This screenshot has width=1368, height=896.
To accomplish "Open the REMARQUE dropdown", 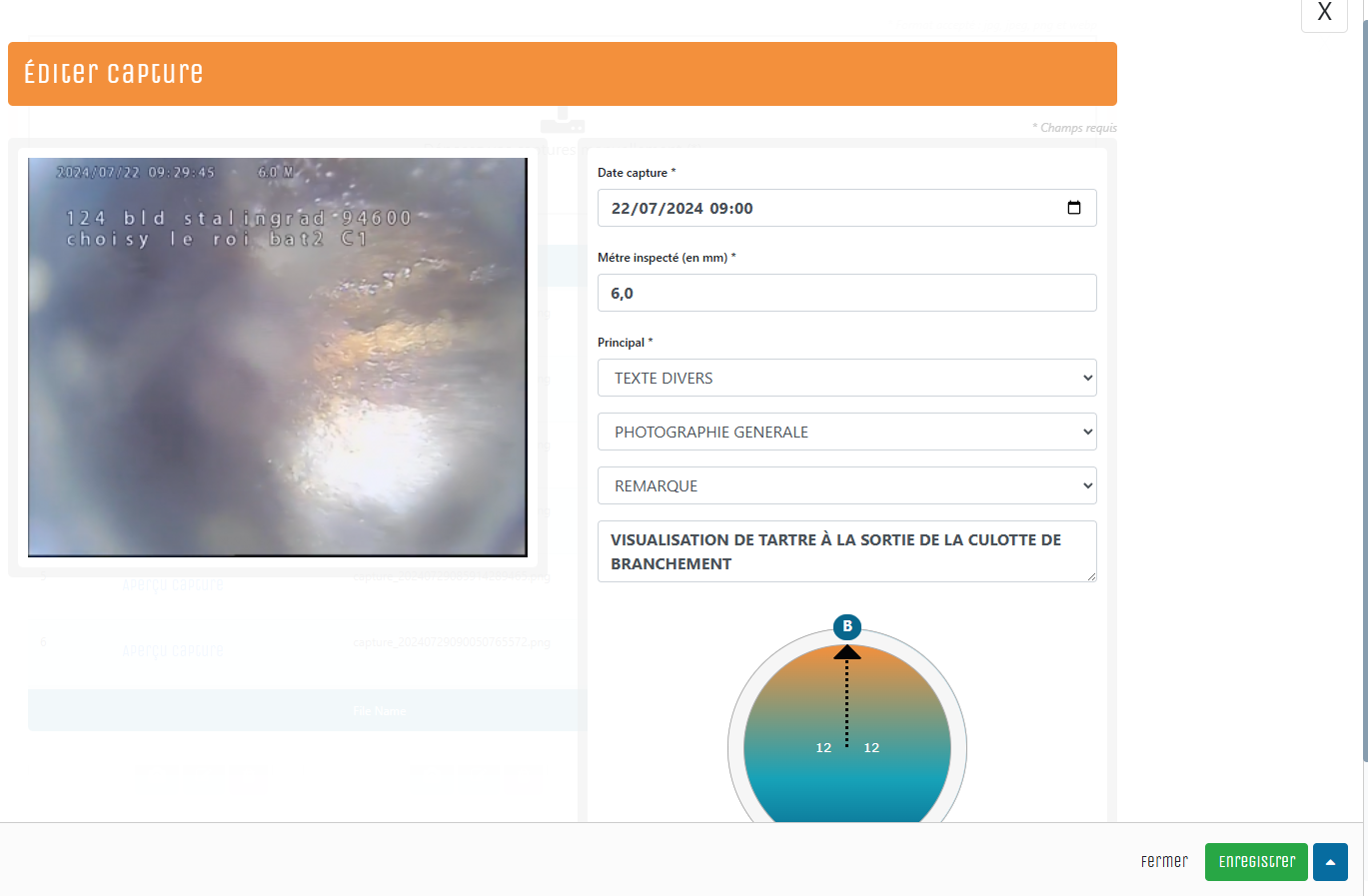I will pos(846,485).
